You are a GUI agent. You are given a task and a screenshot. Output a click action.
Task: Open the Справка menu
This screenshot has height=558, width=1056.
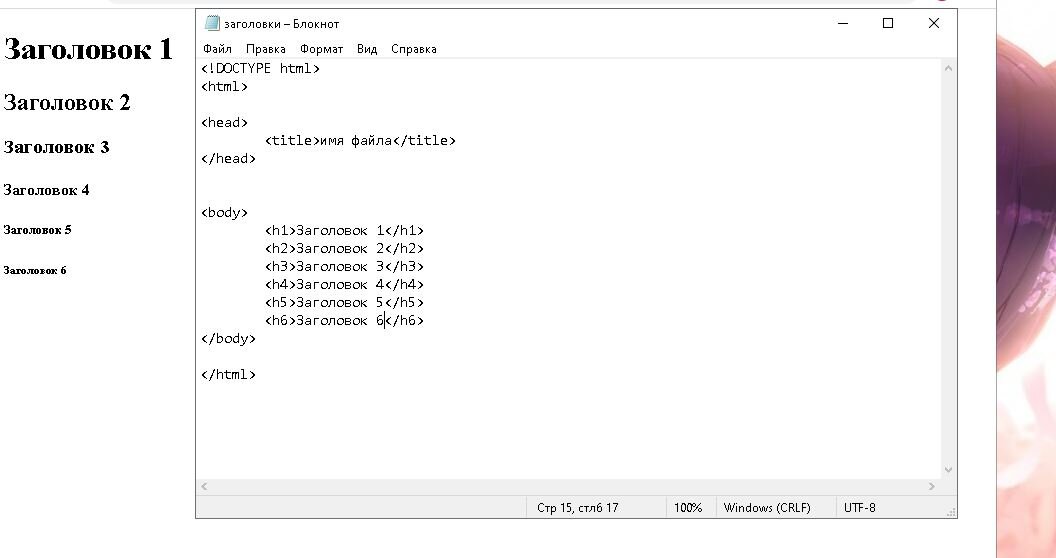pyautogui.click(x=414, y=49)
